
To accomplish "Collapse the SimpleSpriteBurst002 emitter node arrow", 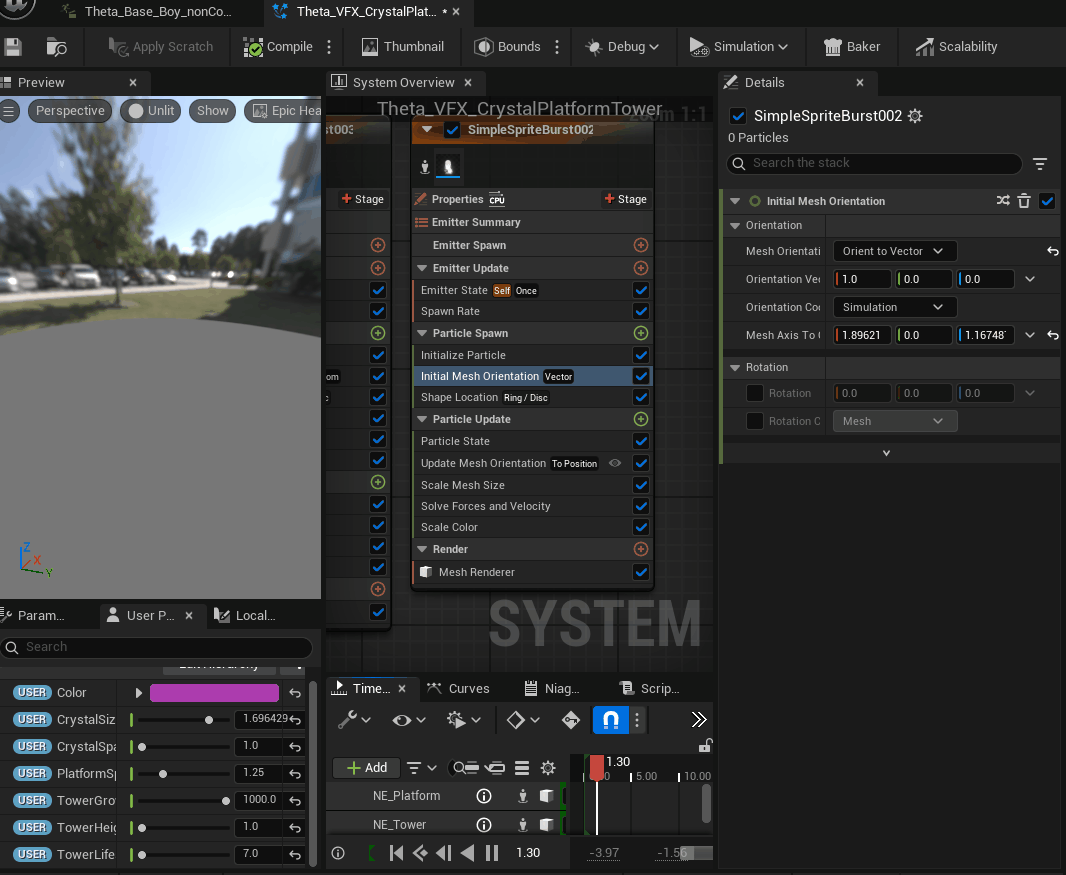I will click(427, 129).
